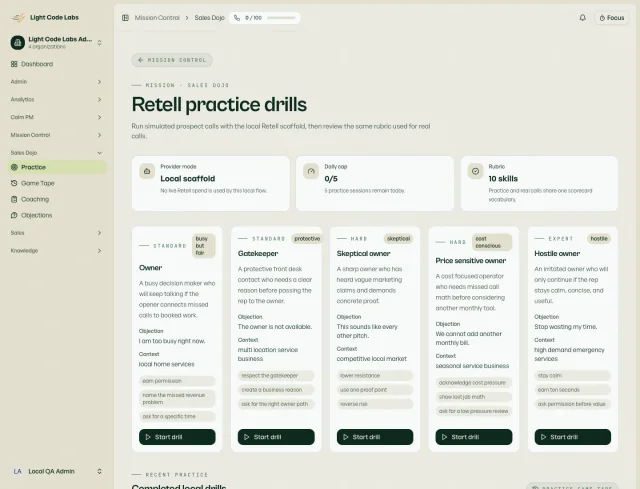Start drill for Price sensitive owner
Screen dimensions: 640x489
click(473, 437)
